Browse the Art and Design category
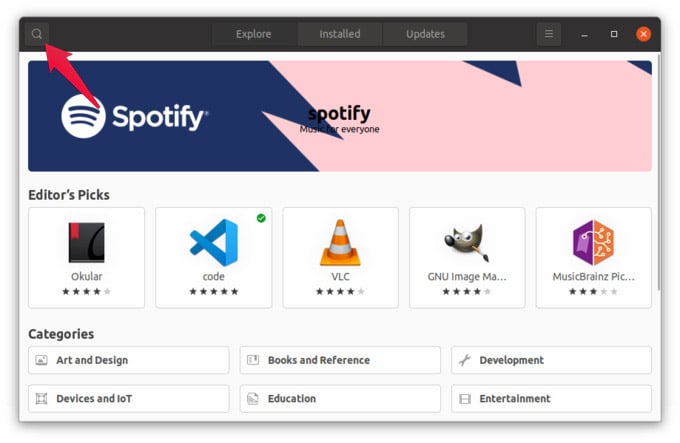 click(x=129, y=360)
